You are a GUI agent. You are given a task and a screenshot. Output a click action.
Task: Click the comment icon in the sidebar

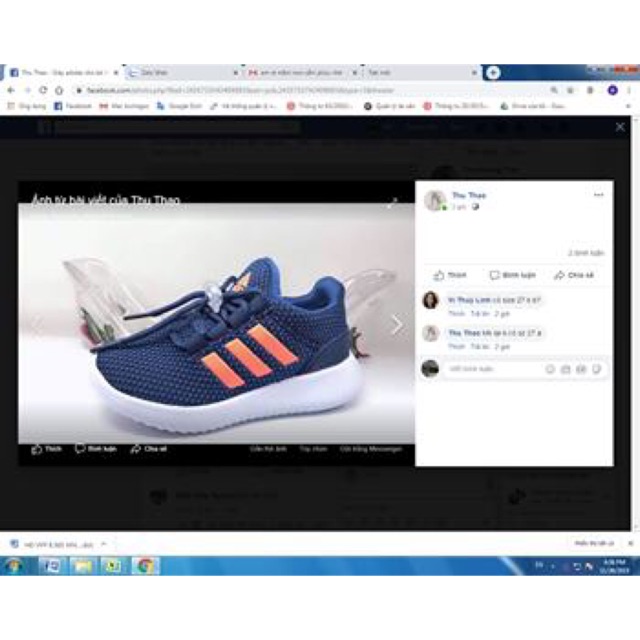click(x=494, y=275)
